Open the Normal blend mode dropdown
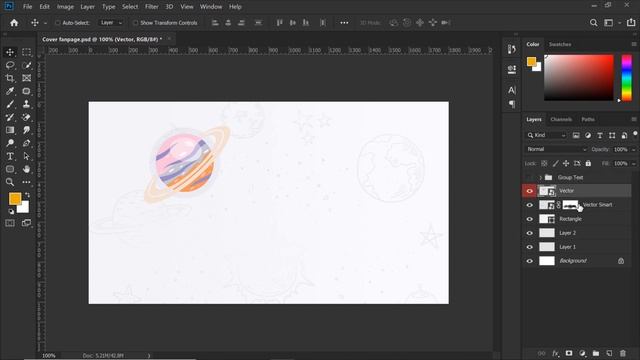This screenshot has width=640, height=360. click(556, 149)
